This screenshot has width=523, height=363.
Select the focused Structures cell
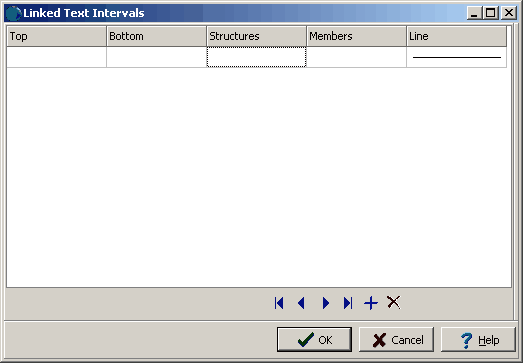tap(256, 57)
